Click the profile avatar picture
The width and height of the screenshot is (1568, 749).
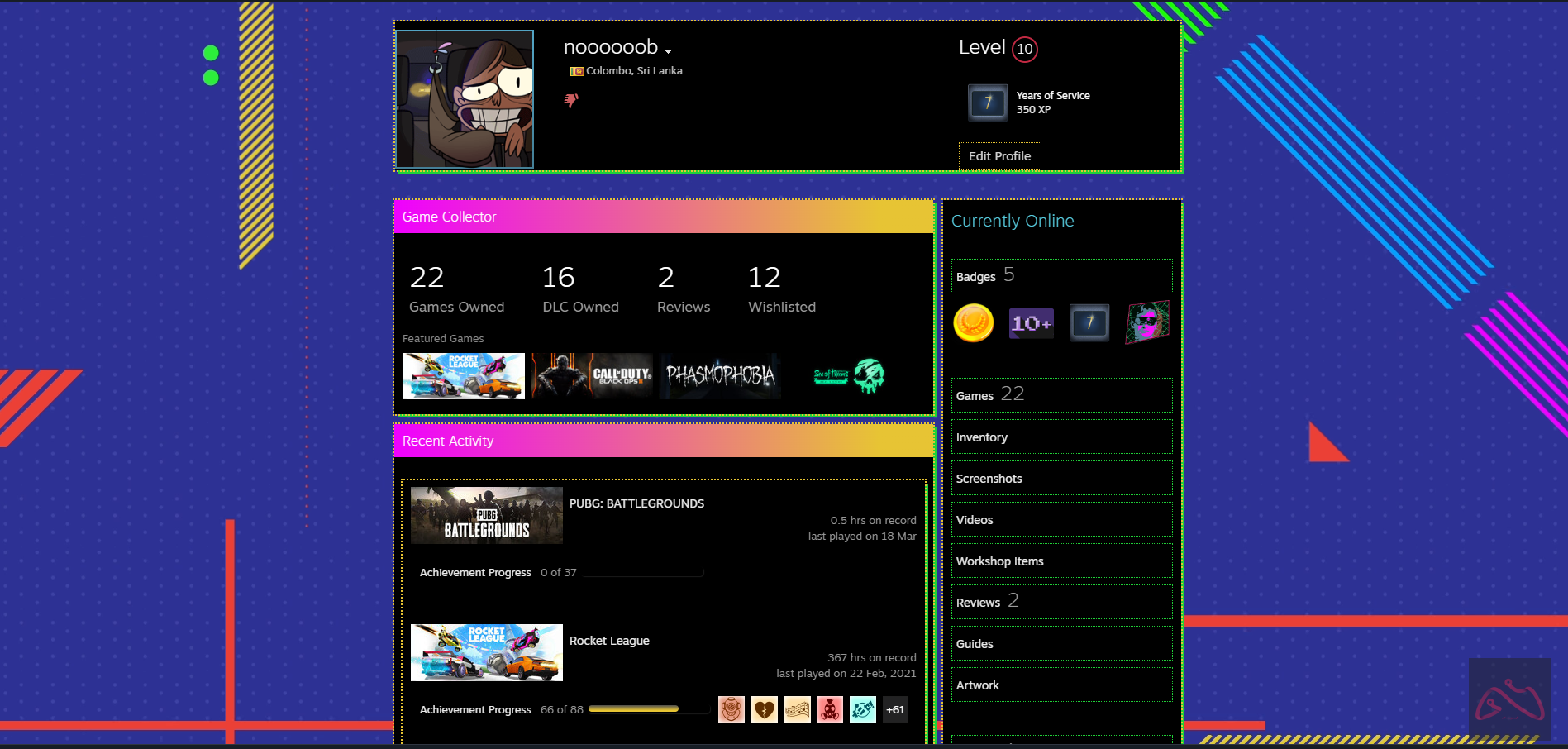coord(465,99)
